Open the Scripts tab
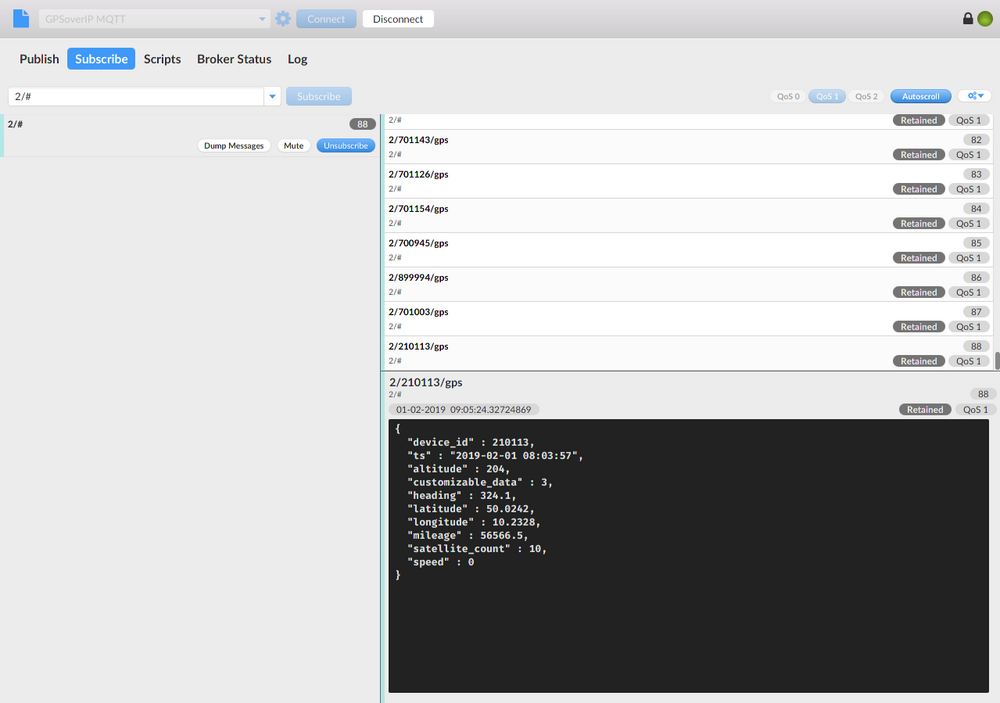Screen dimensions: 1000x703 [162, 59]
